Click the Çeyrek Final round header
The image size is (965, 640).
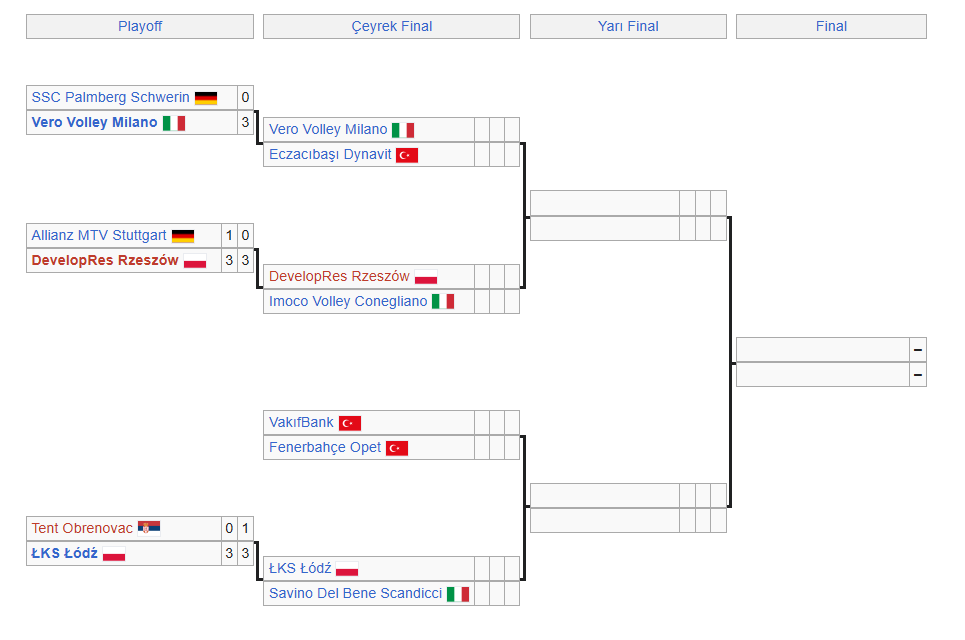coord(391,26)
